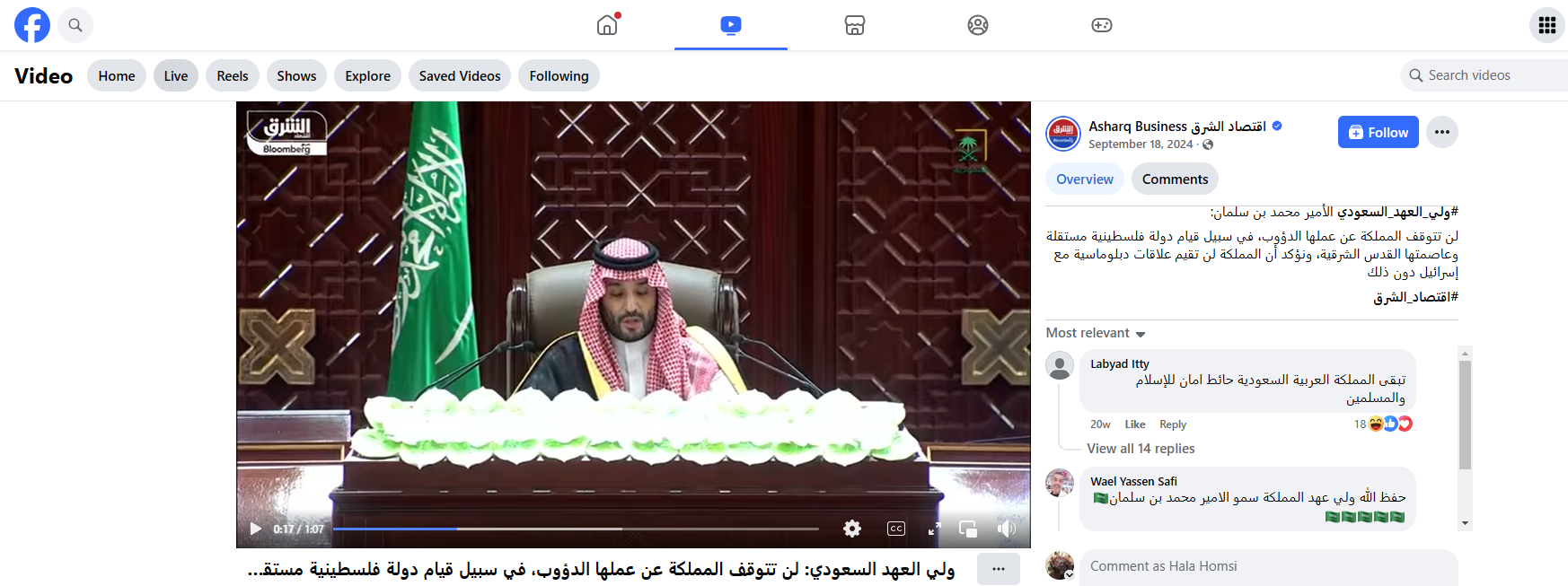Viewport: 1568px width, 586px height.
Task: Open video settings gear icon
Action: (x=852, y=529)
